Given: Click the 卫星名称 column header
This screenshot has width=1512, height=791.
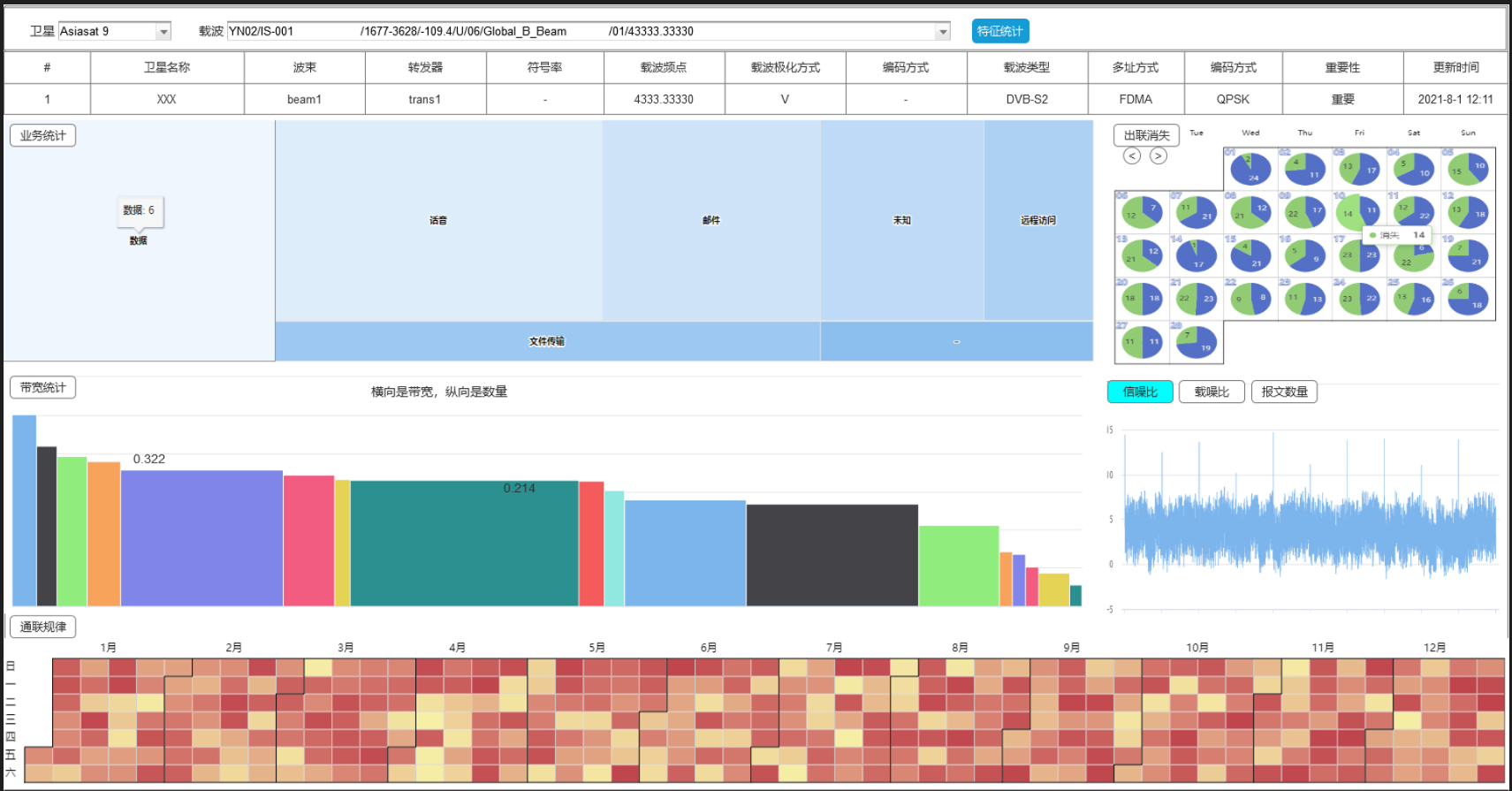Looking at the screenshot, I should [x=167, y=67].
